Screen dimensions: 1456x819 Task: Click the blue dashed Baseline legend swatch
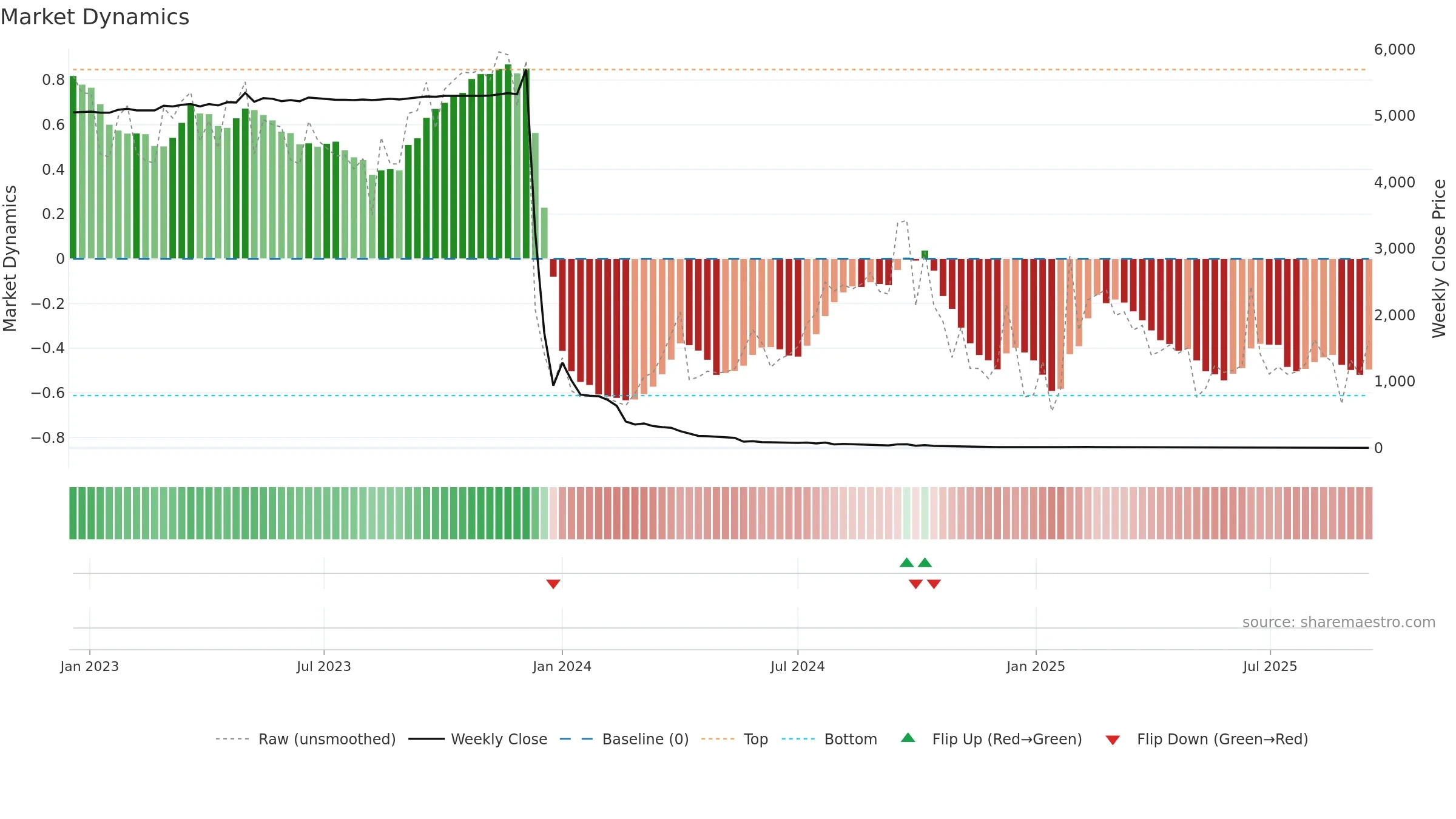pyautogui.click(x=576, y=739)
